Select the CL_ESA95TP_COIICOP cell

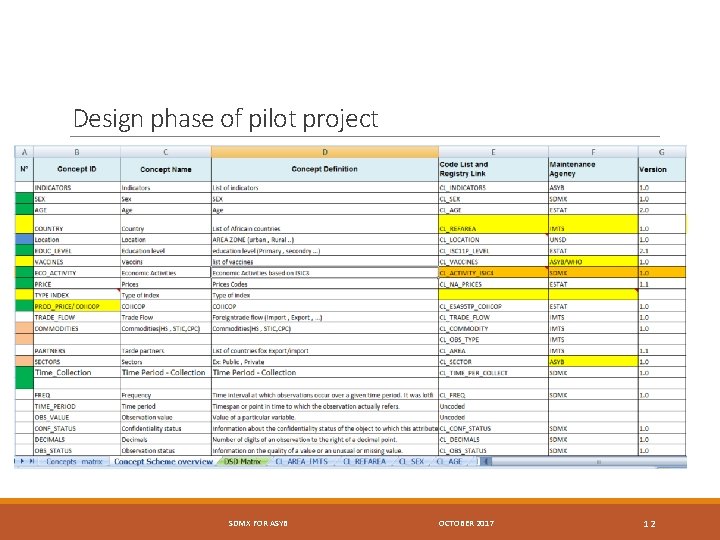(x=493, y=306)
